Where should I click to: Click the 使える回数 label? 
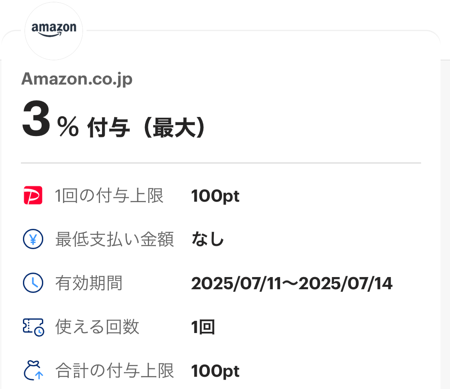(x=97, y=327)
